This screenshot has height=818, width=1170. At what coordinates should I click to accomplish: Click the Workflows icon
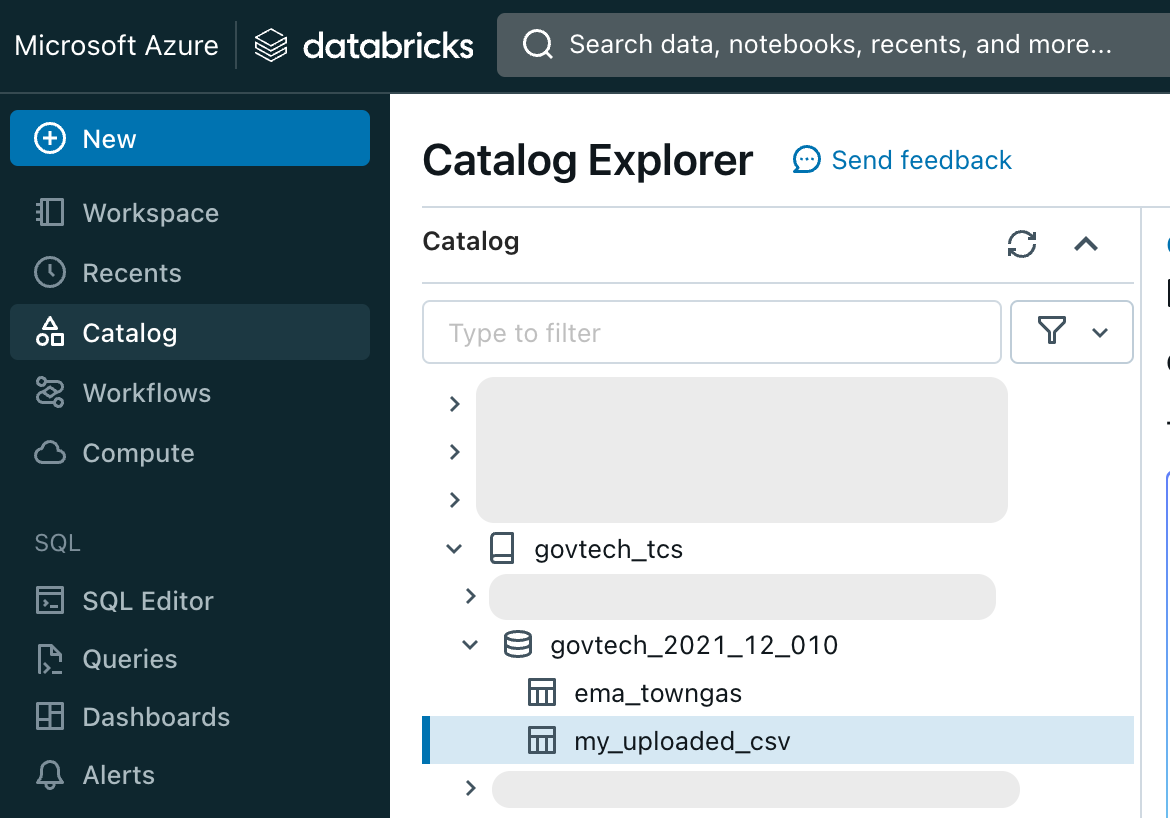coord(50,393)
